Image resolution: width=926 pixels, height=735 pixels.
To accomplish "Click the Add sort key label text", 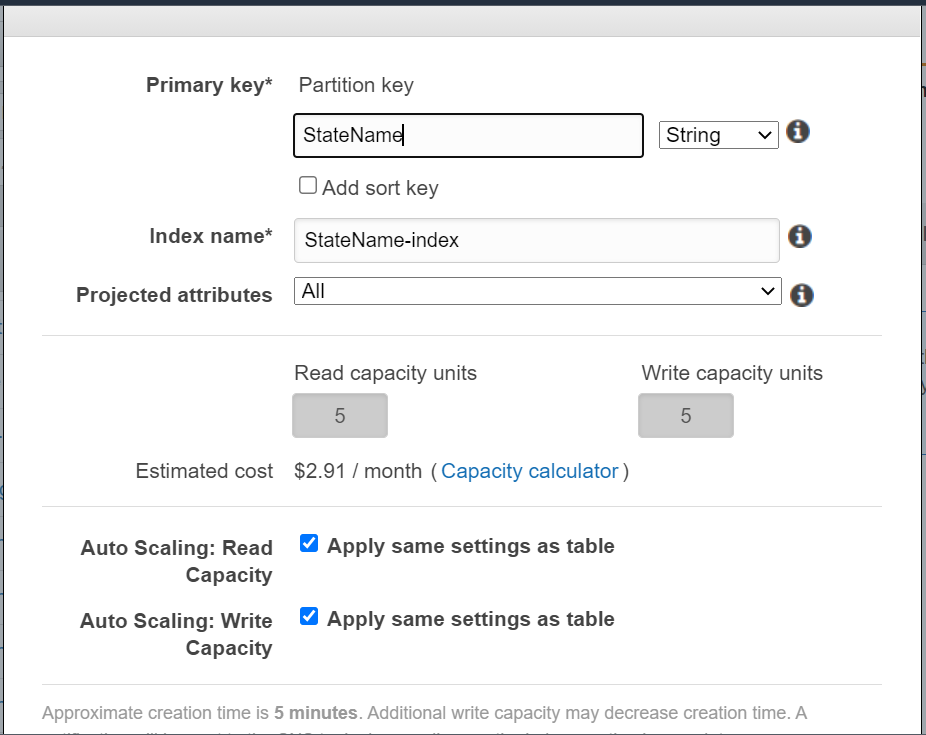I will (x=380, y=188).
